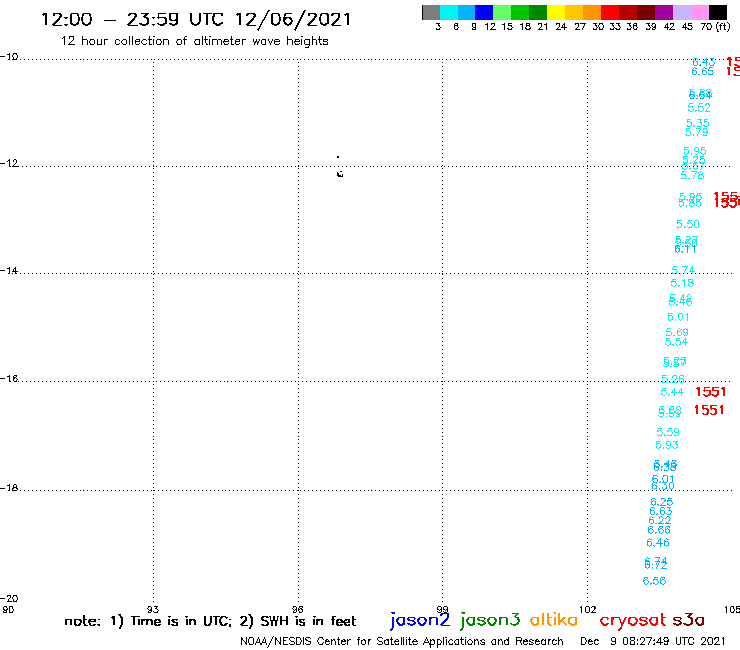Screen dimensions: 740x650
Task: Click the '(ft)' unit label on the color scale
Action: 723,27
